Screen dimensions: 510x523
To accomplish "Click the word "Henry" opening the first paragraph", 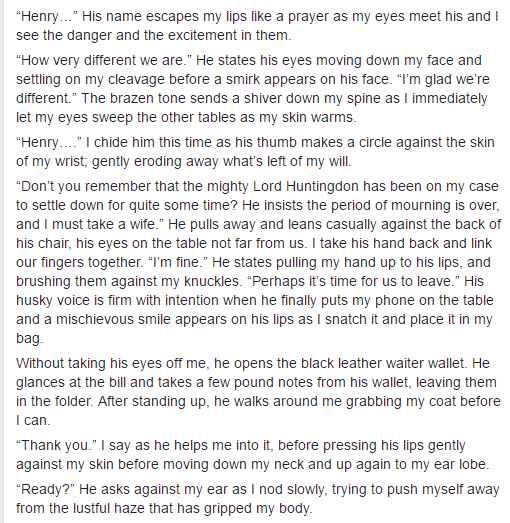I will (x=40, y=16).
